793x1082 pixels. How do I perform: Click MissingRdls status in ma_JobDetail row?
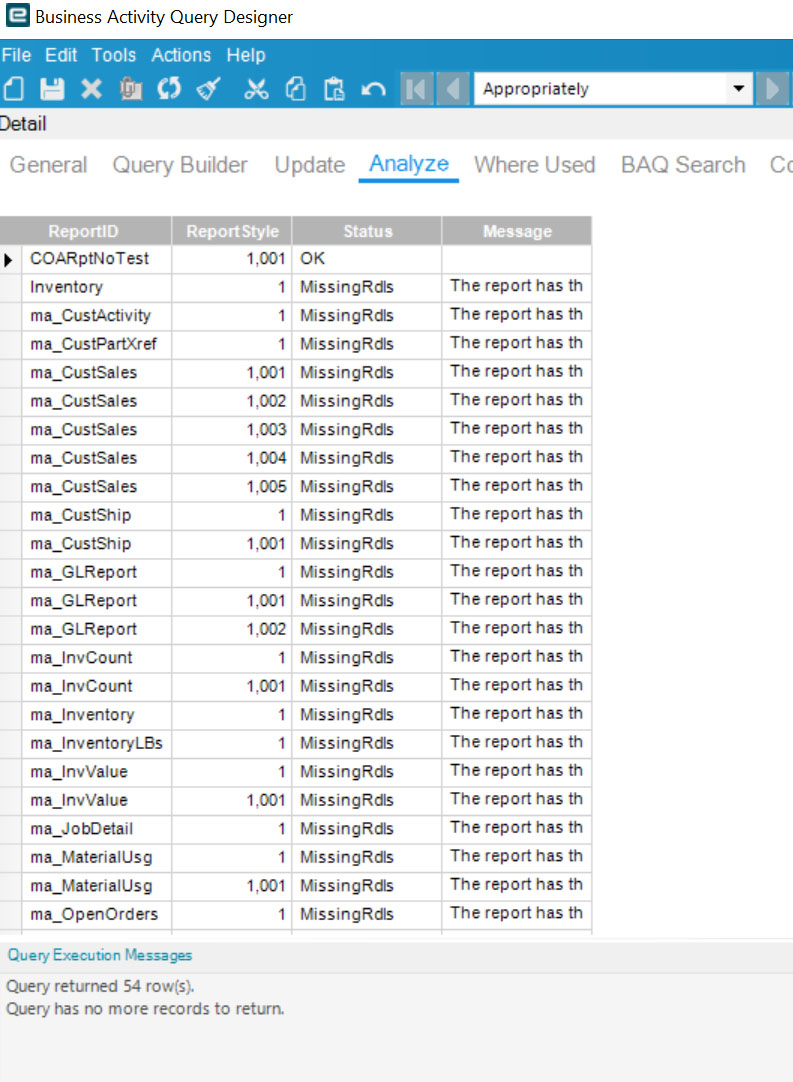point(367,829)
